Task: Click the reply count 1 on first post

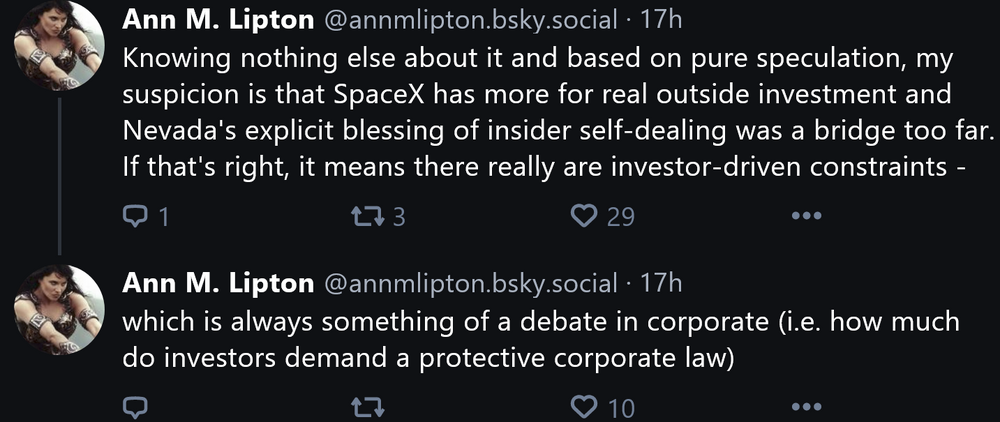Action: [x=162, y=216]
